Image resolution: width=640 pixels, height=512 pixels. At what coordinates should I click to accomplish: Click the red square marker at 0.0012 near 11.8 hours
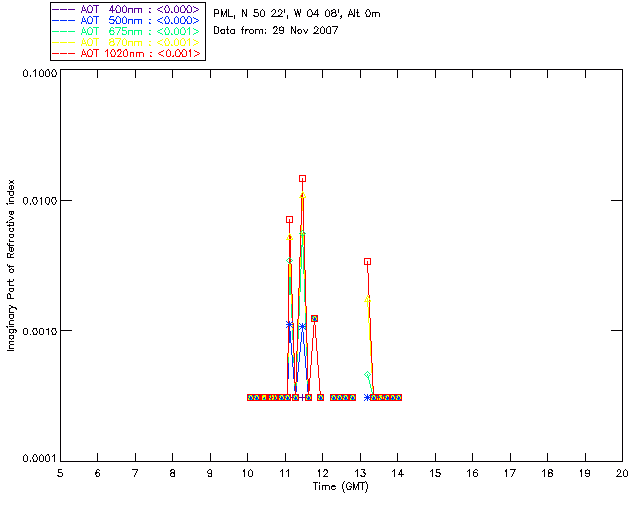(314, 318)
